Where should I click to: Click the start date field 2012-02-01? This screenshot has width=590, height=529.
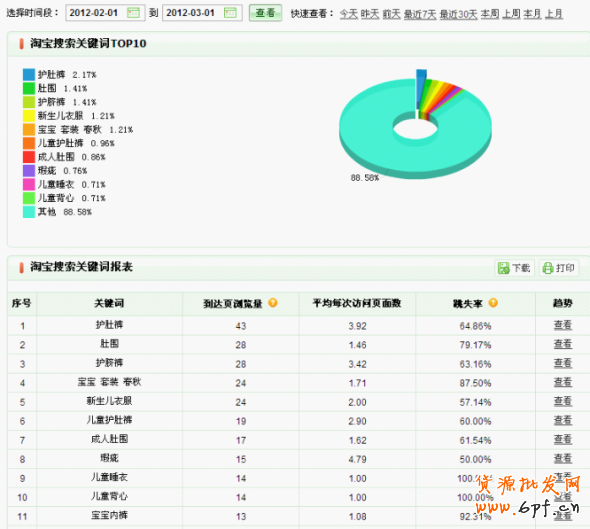pos(105,13)
